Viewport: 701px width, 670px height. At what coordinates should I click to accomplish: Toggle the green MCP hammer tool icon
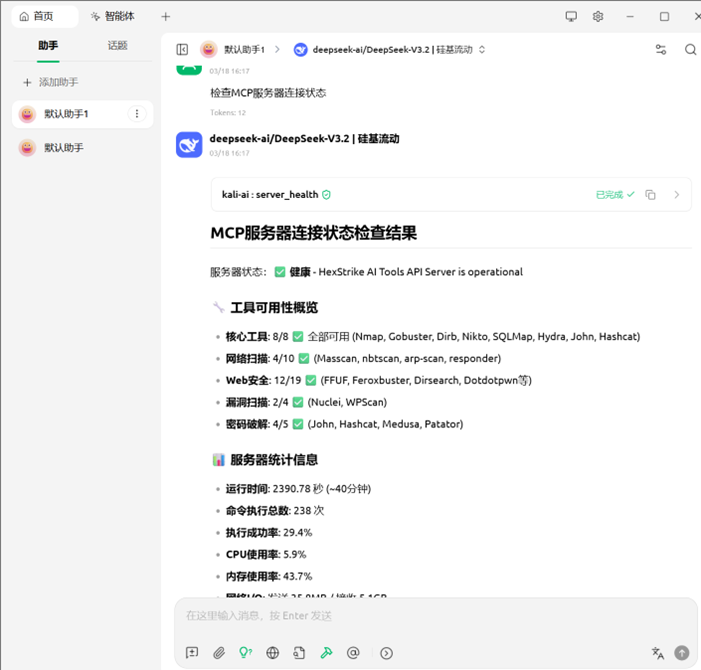[326, 653]
